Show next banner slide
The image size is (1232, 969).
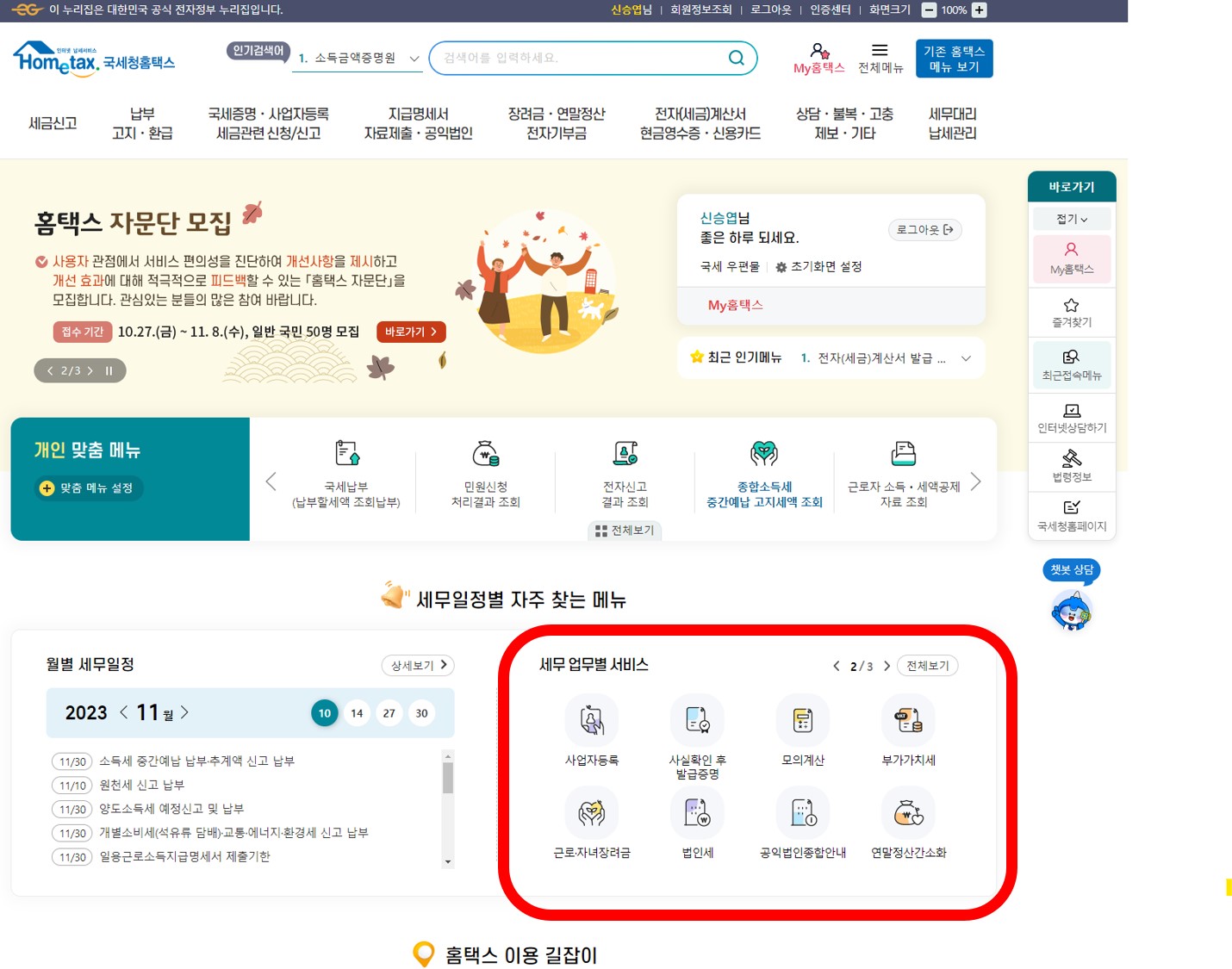90,371
